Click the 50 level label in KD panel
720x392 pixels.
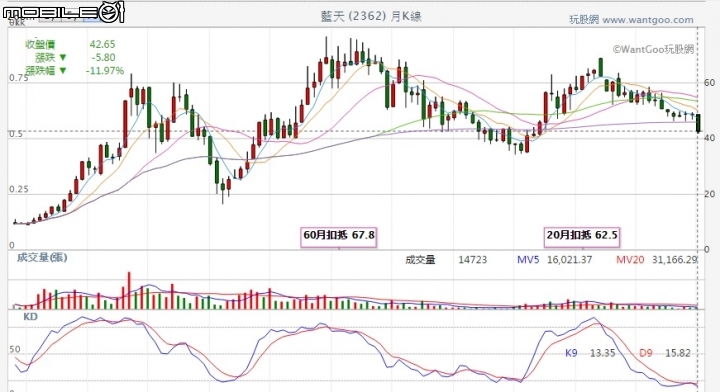(x=15, y=349)
